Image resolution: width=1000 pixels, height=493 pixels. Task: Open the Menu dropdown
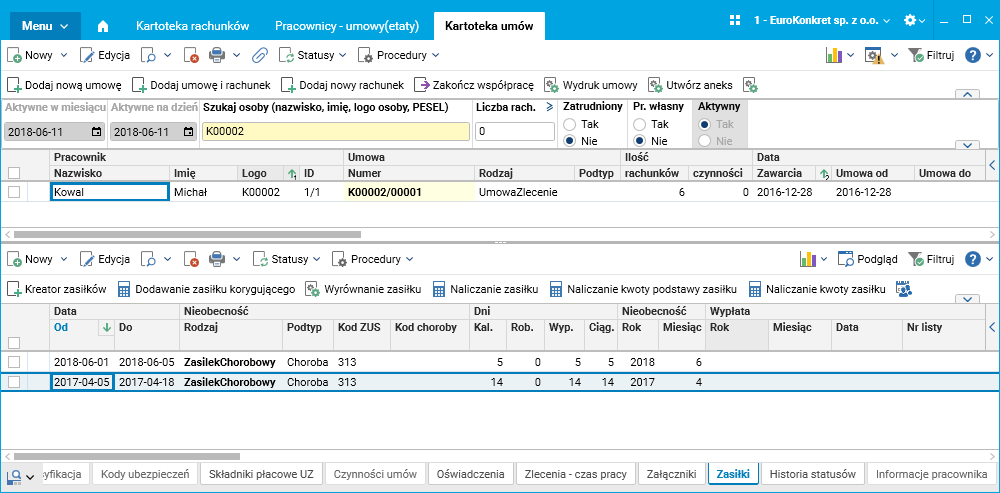pos(43,25)
